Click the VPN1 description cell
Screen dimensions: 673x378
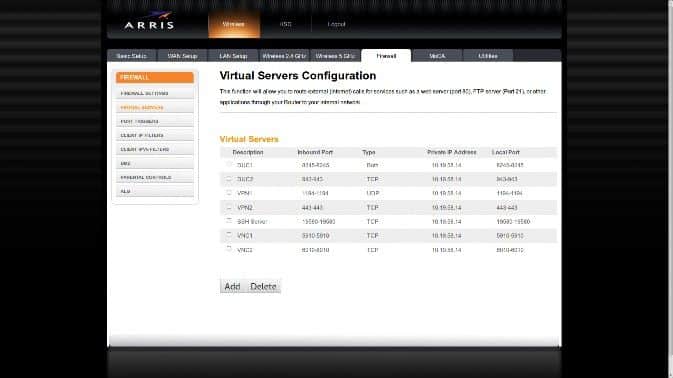245,194
